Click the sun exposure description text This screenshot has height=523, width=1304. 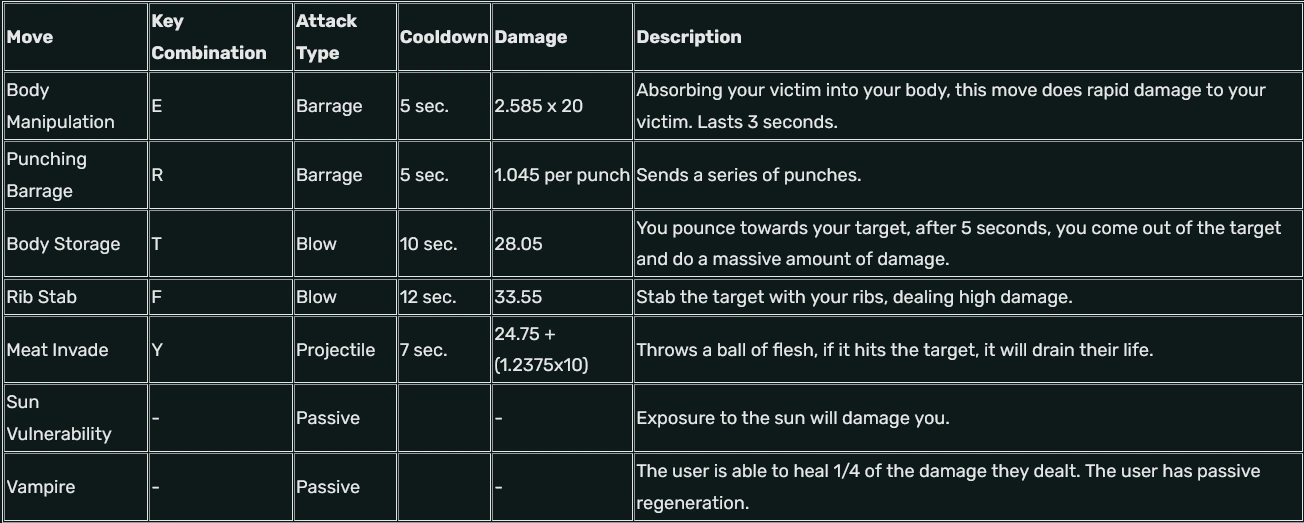793,418
